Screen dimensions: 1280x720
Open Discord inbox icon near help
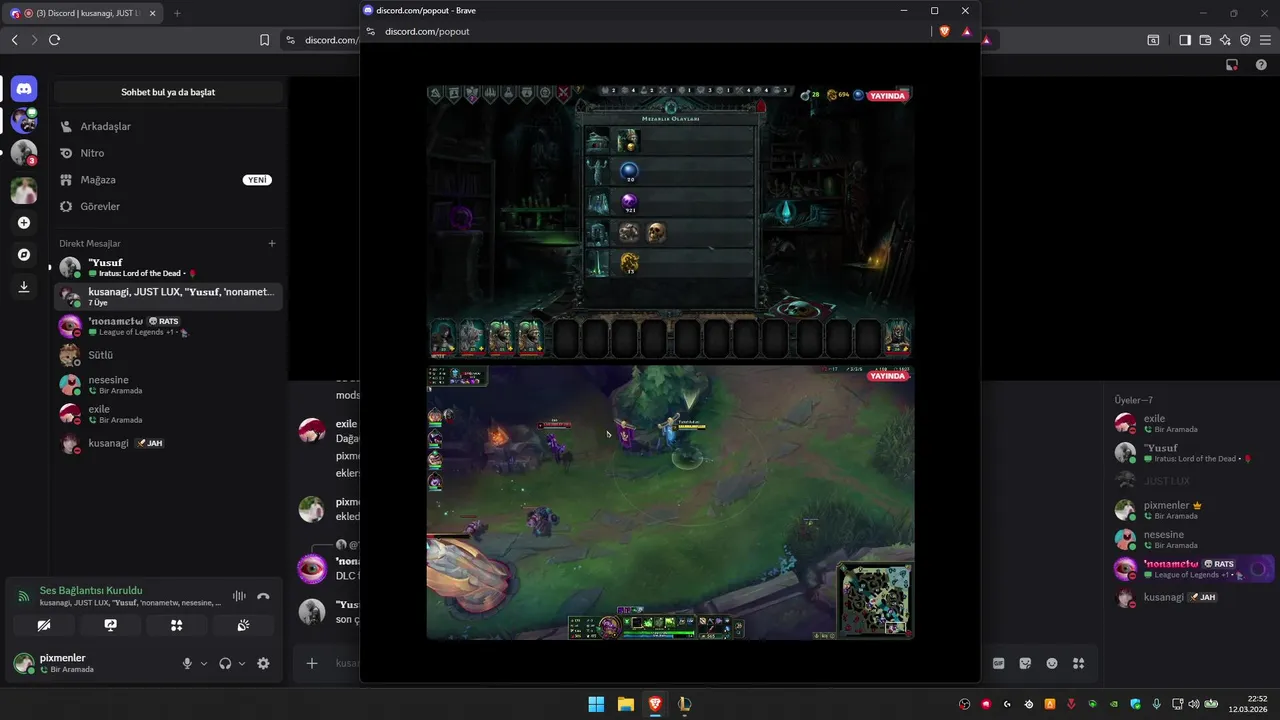point(1232,65)
